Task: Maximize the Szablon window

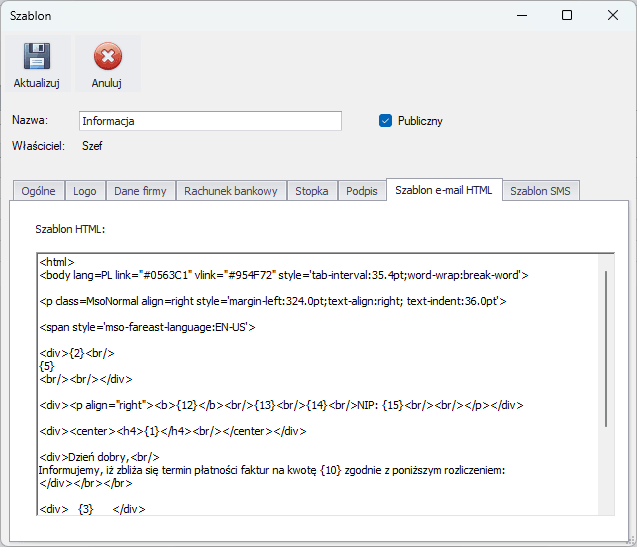Action: (567, 15)
